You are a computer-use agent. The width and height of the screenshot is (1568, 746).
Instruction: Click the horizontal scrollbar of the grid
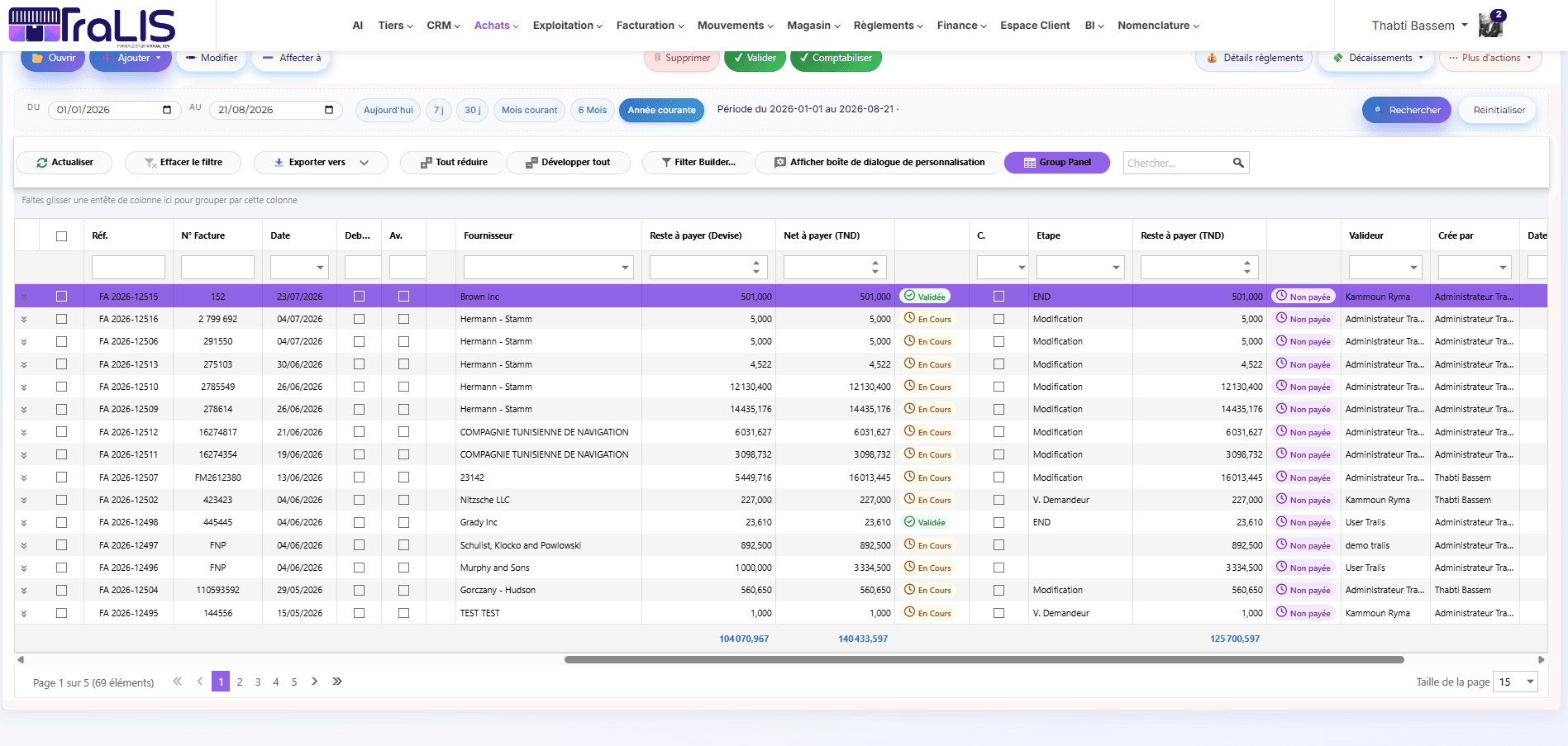[984, 659]
